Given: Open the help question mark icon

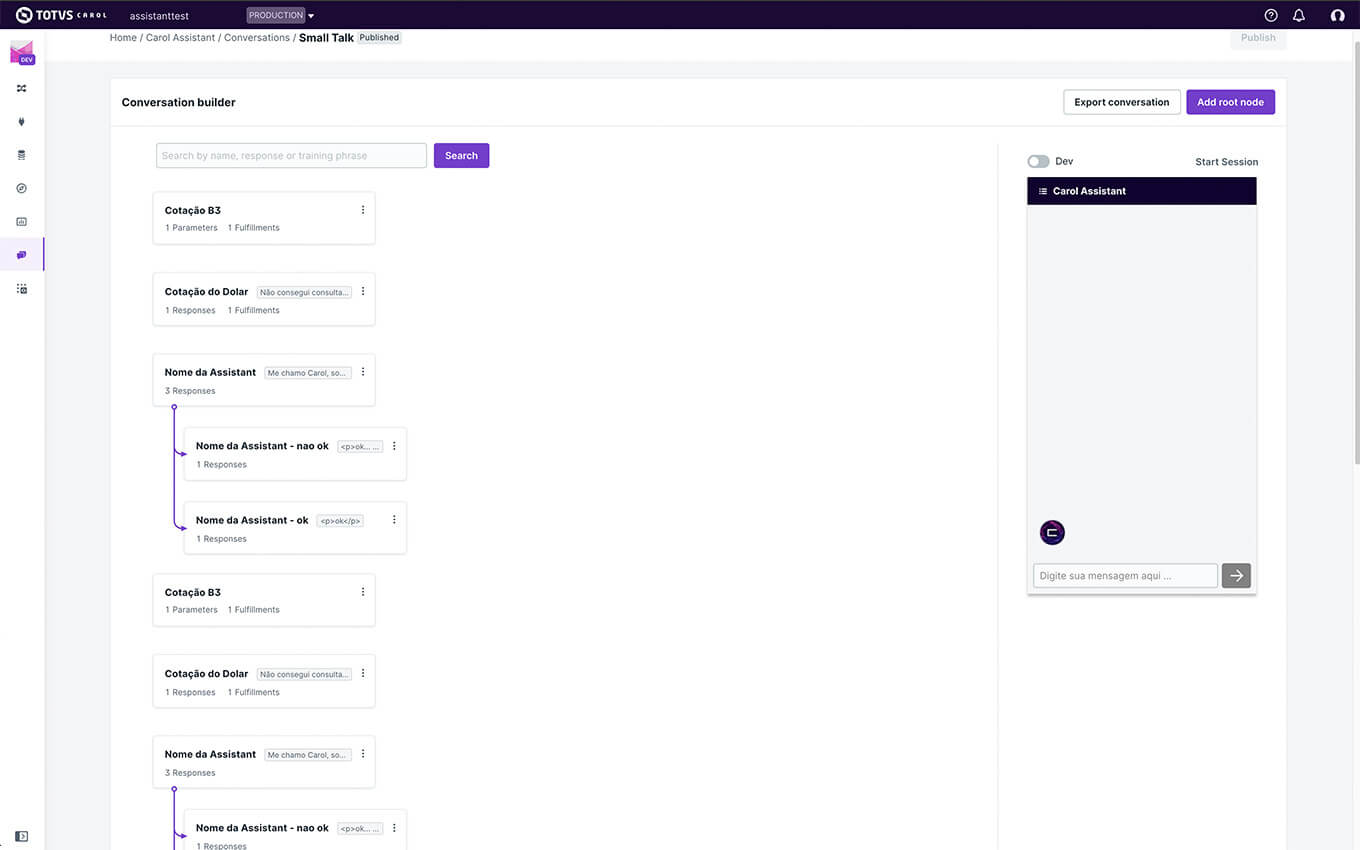Looking at the screenshot, I should [1271, 15].
